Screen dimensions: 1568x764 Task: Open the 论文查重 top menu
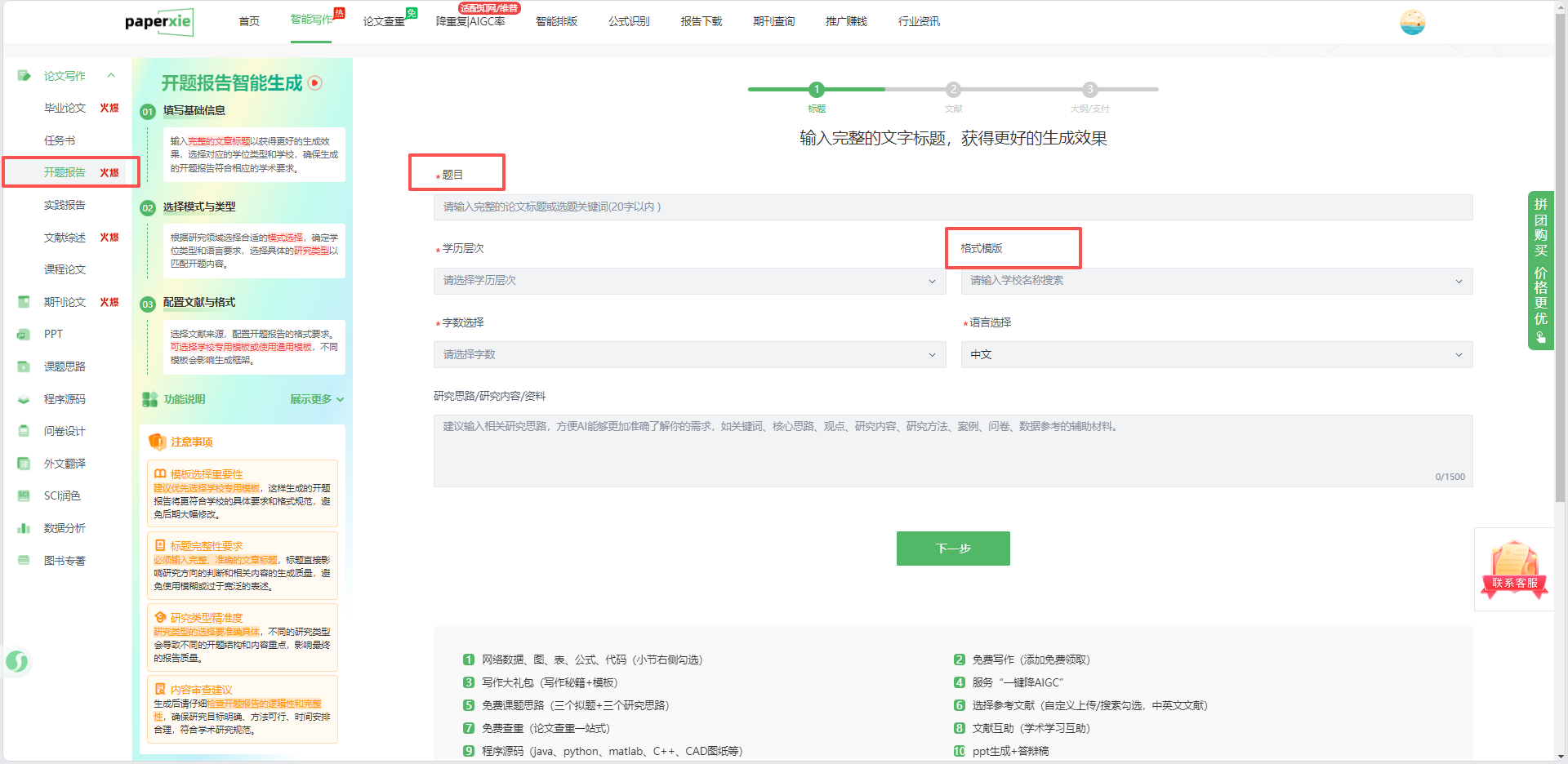coord(384,21)
